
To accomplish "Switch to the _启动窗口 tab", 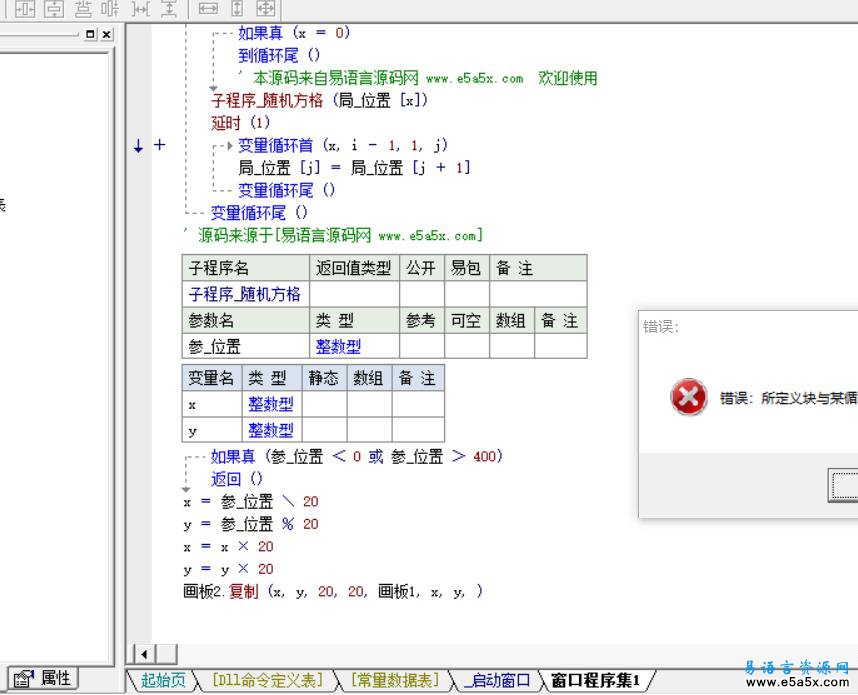I will click(497, 680).
